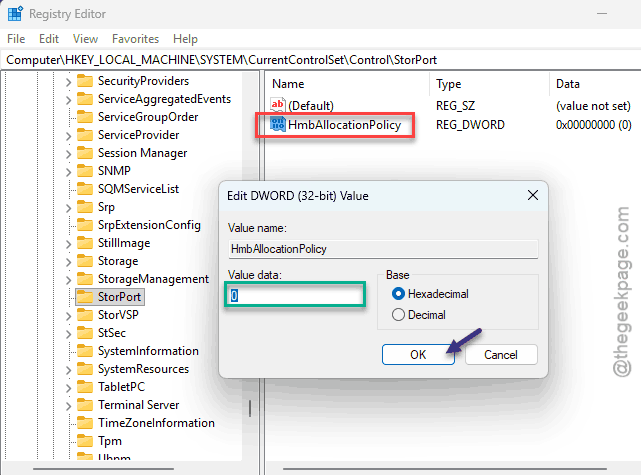
Task: Open the Favorites menu
Action: [135, 39]
